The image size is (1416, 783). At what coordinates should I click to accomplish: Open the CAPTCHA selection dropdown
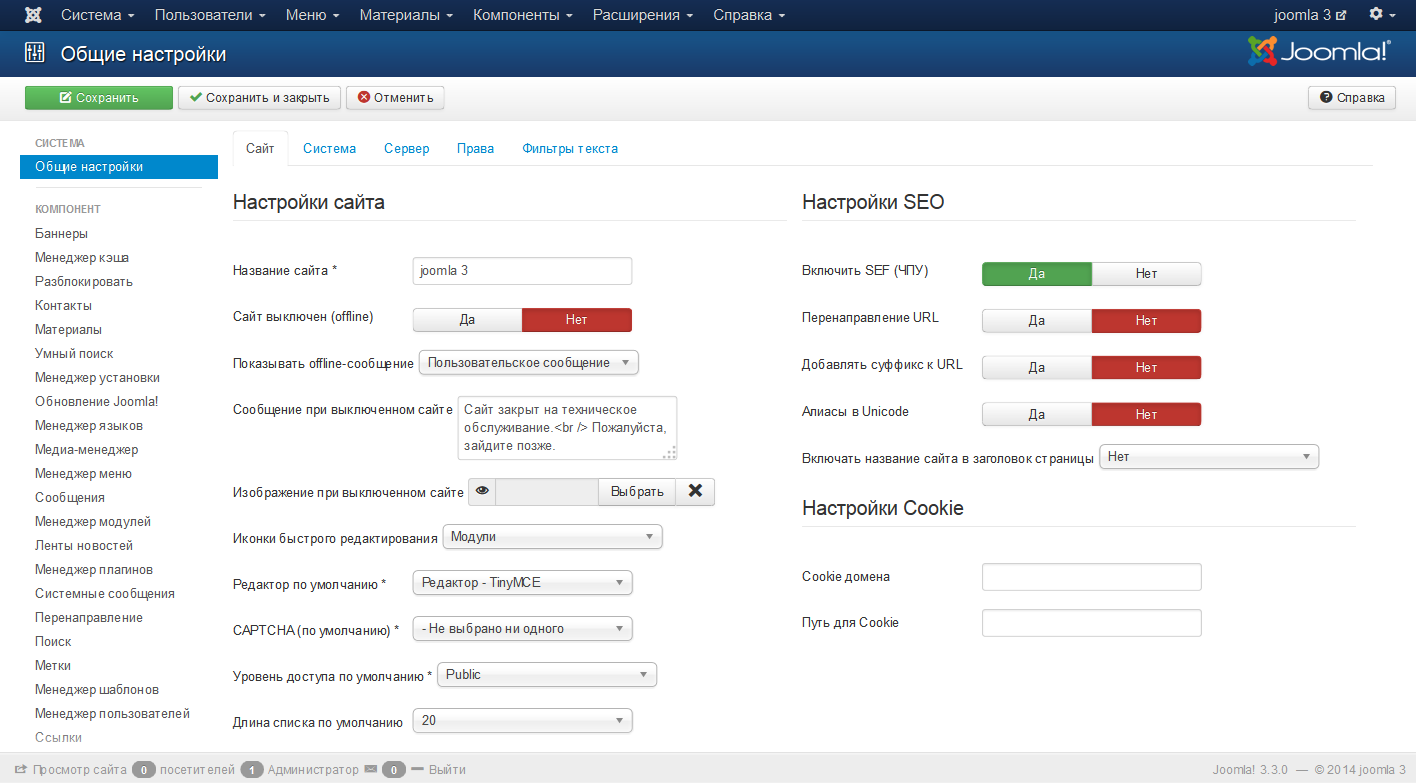[522, 628]
